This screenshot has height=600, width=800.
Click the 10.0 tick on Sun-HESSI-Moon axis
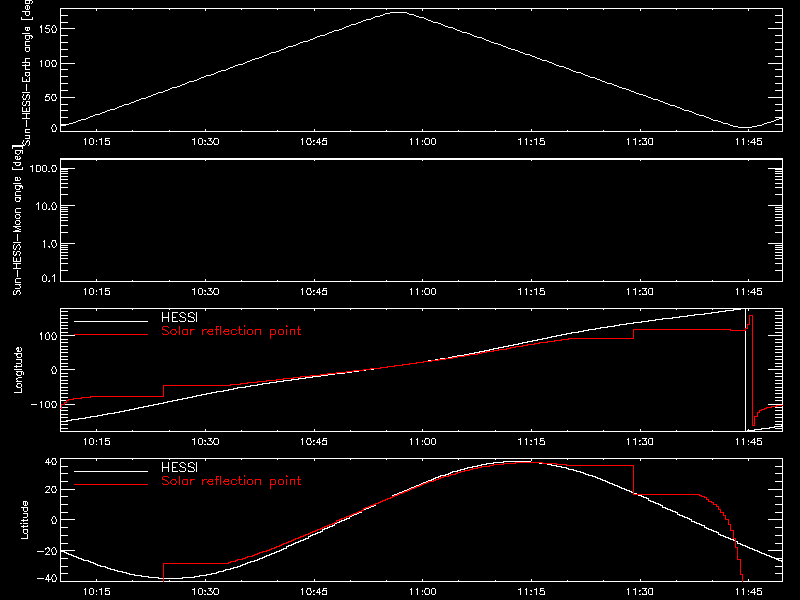pyautogui.click(x=46, y=207)
